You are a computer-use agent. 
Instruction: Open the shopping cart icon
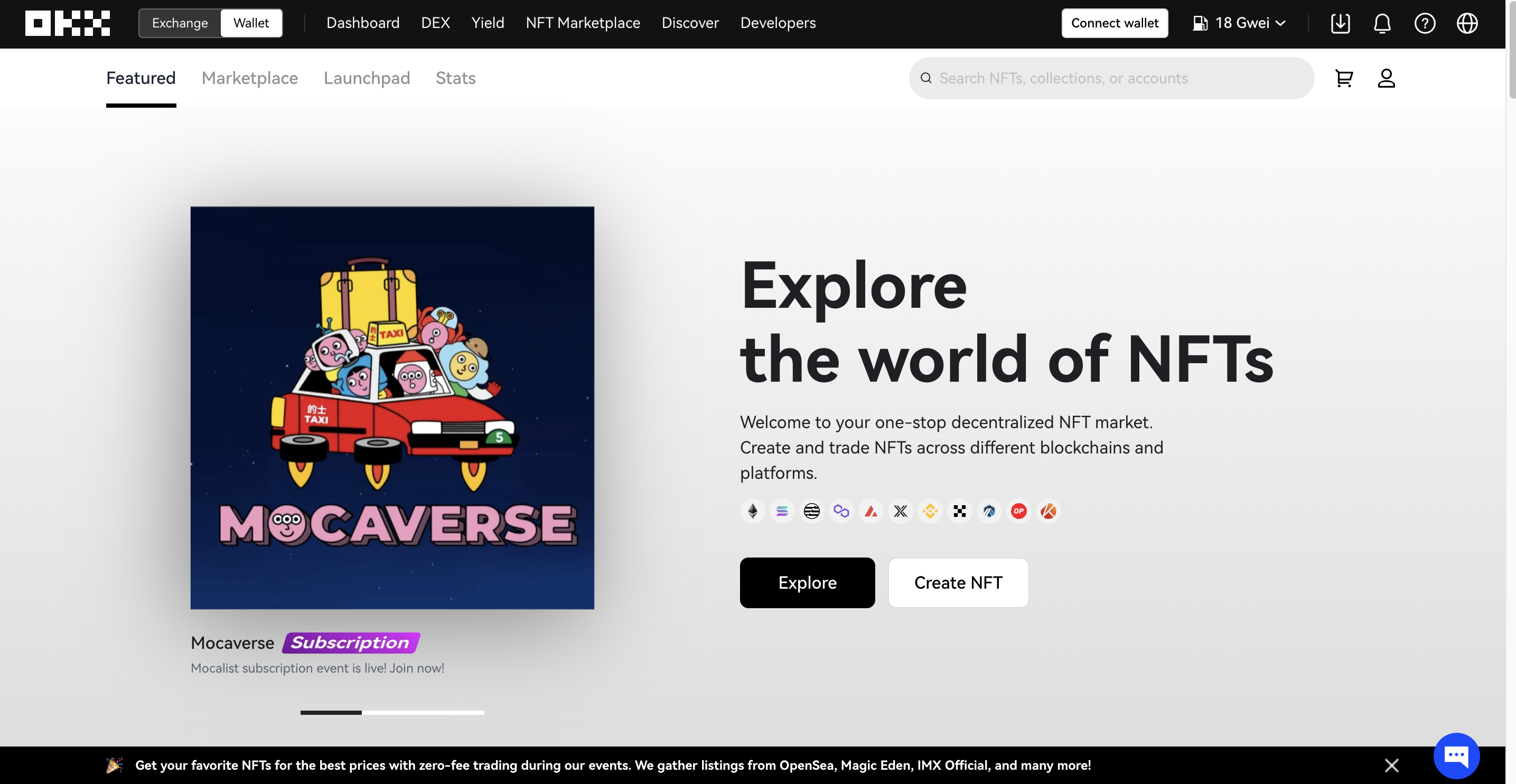pyautogui.click(x=1344, y=78)
